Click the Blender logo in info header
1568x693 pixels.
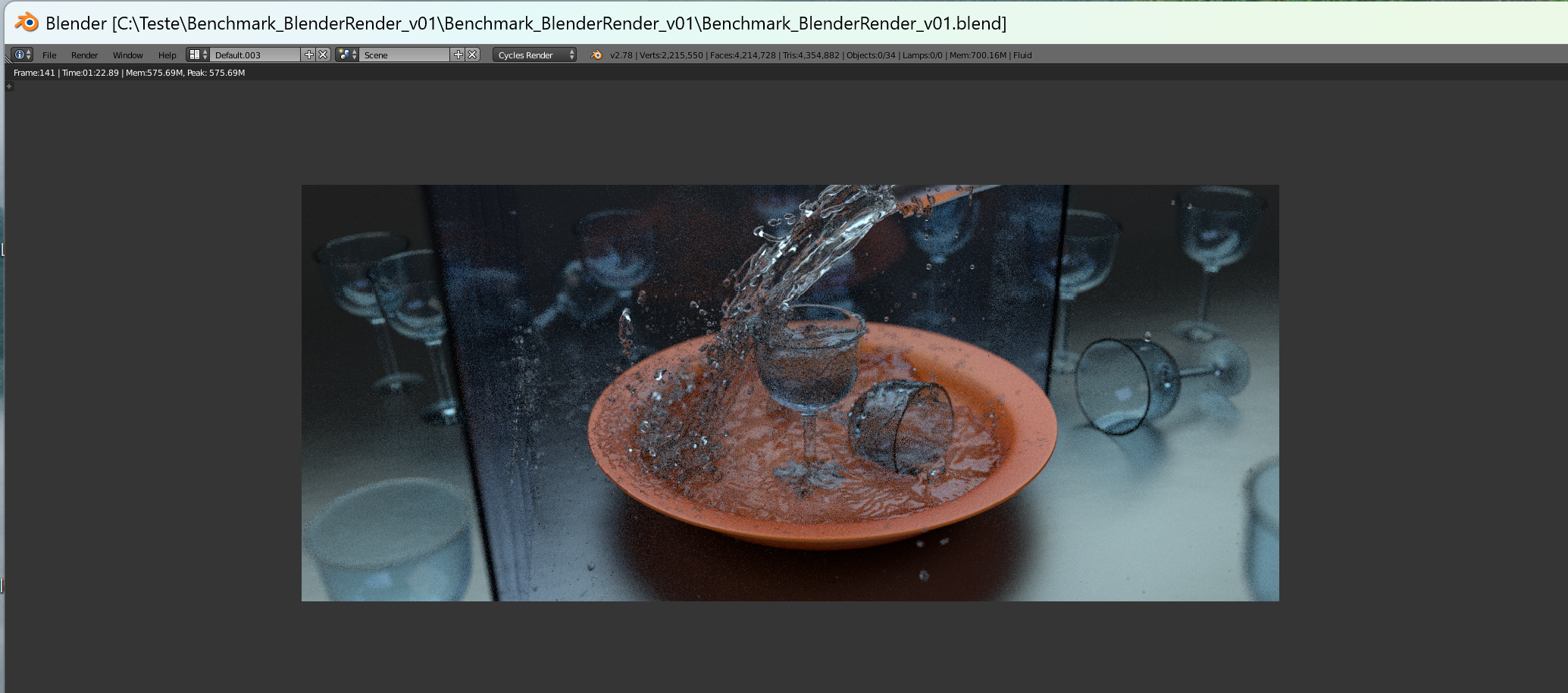click(596, 55)
